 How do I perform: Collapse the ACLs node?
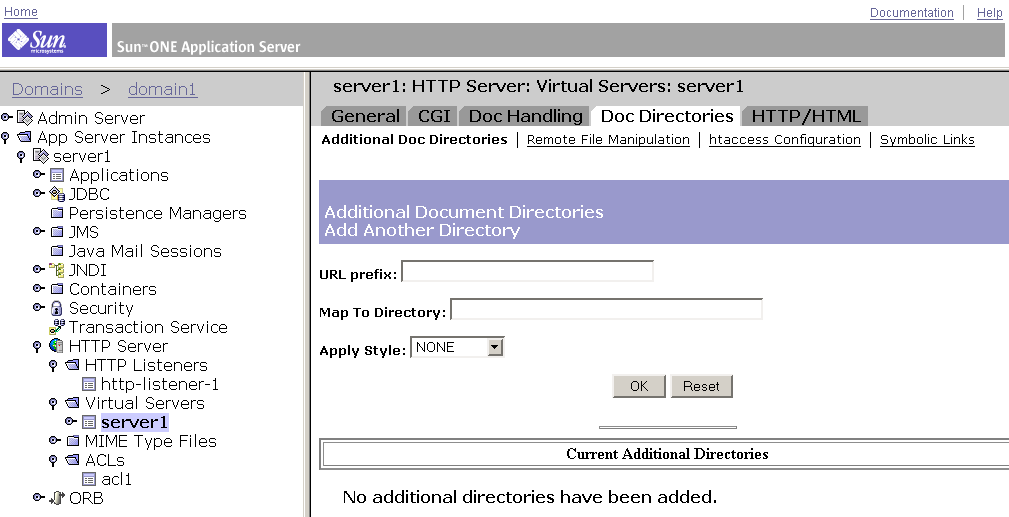[x=53, y=461]
